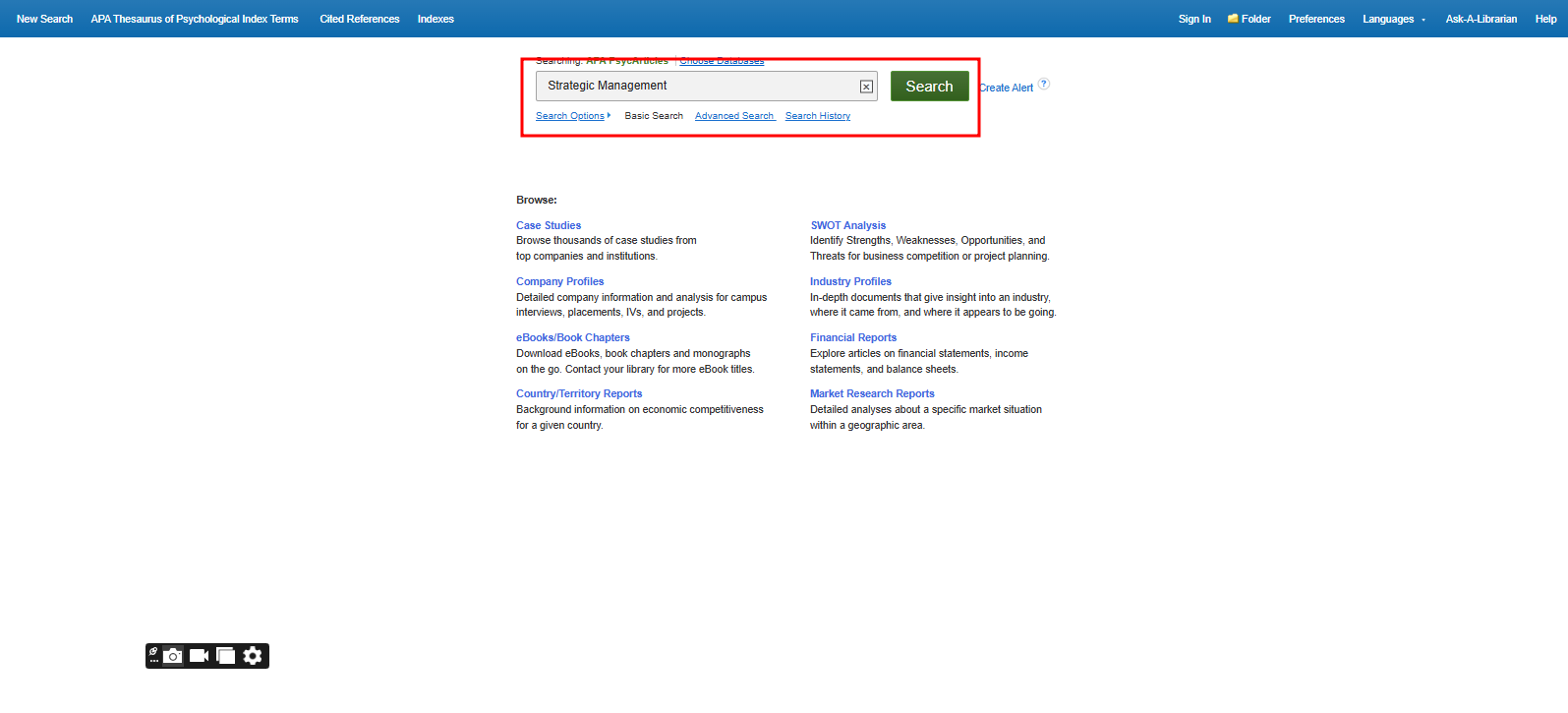The height and width of the screenshot is (713, 1568).
Task: View Search History link
Action: tap(818, 116)
